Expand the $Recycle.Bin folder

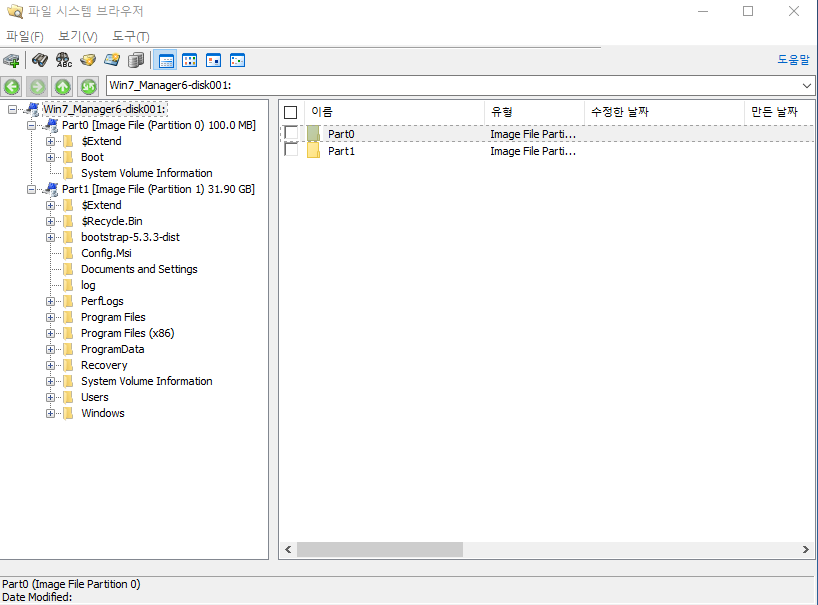click(50, 222)
